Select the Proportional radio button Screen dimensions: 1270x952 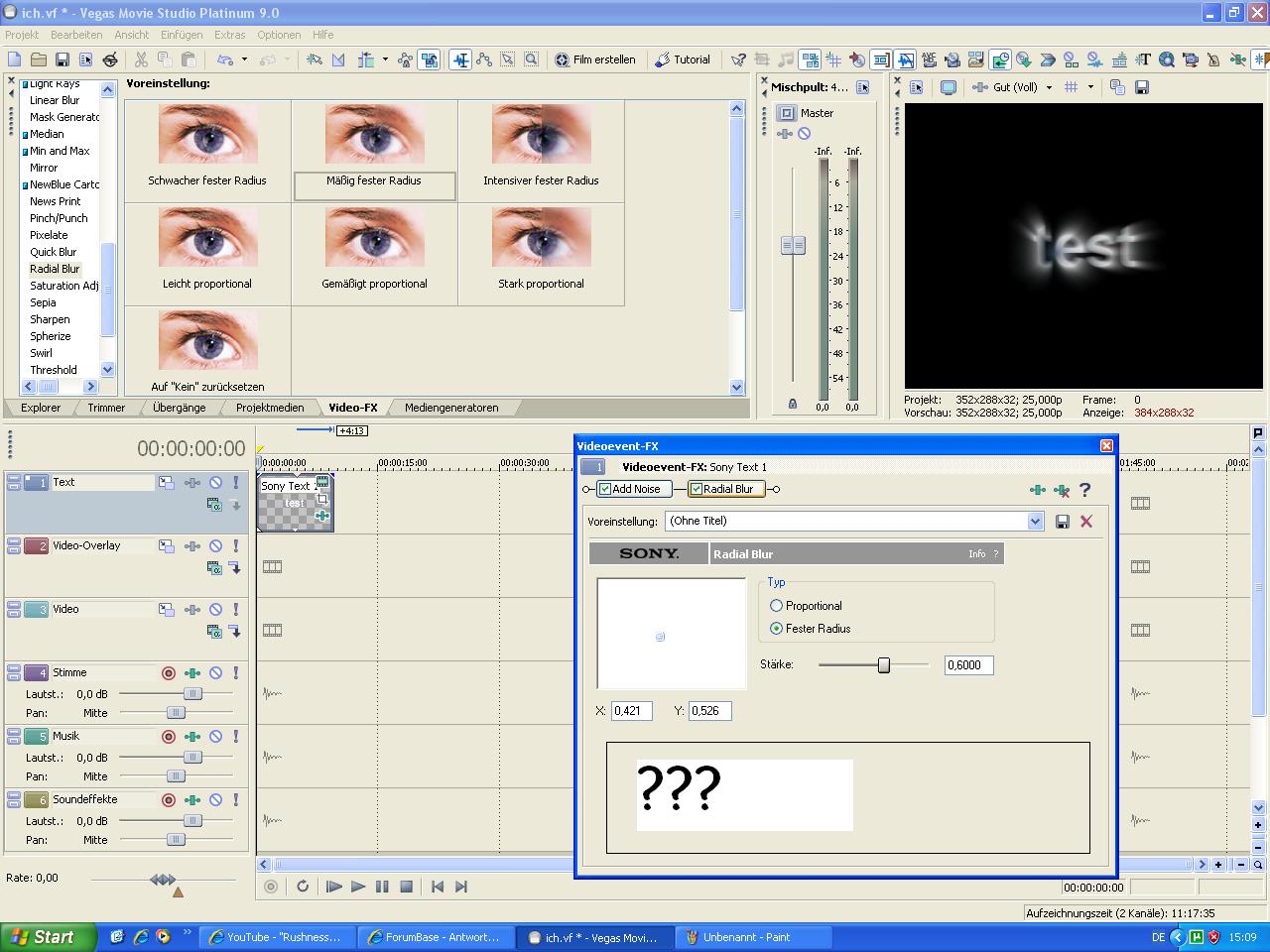[777, 606]
